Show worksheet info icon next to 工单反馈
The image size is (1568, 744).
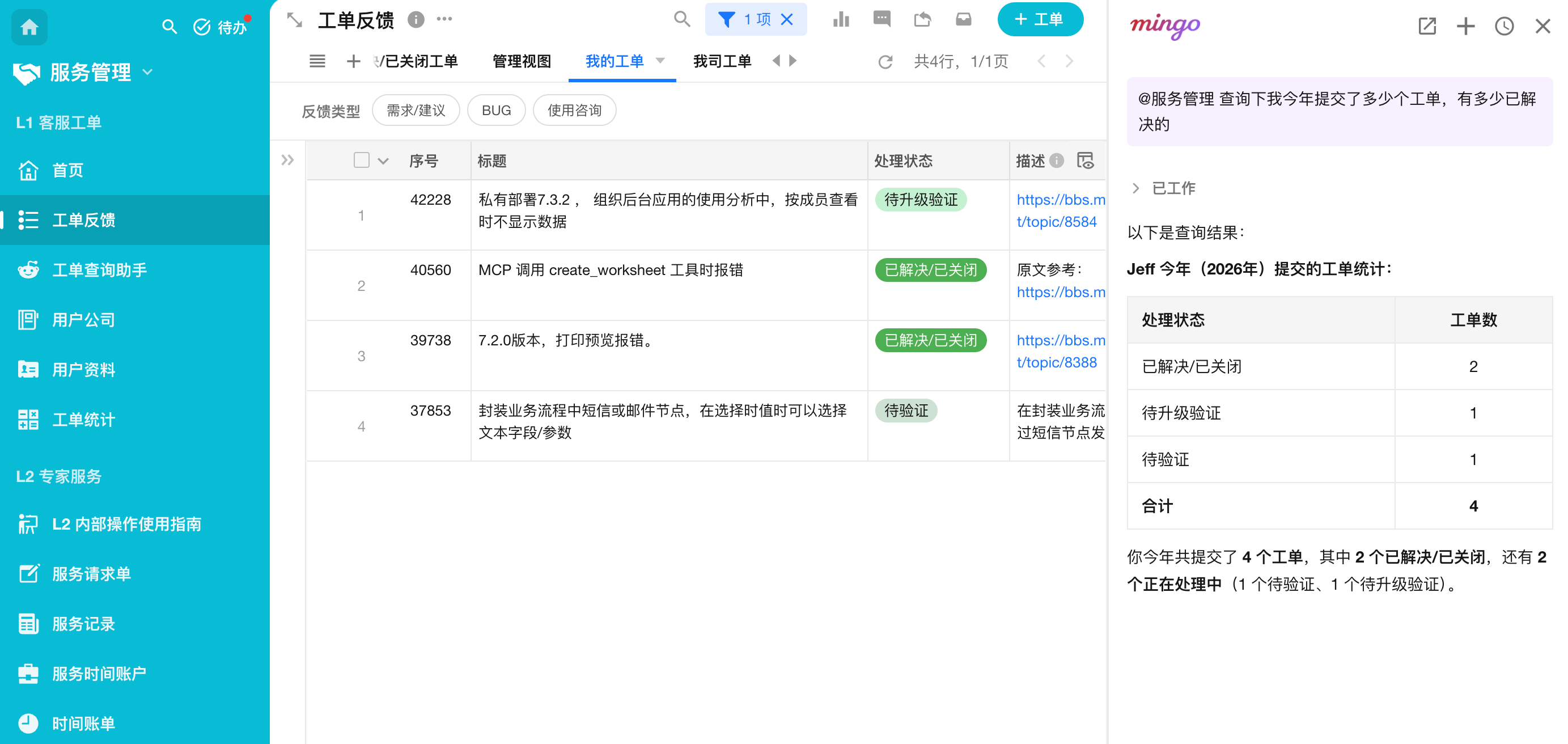pos(416,19)
